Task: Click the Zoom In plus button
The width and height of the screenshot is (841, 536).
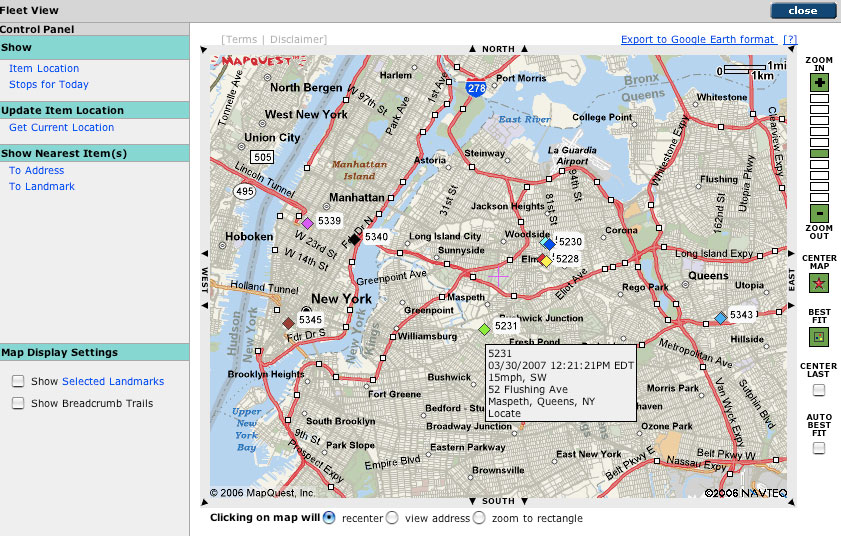Action: 819,83
